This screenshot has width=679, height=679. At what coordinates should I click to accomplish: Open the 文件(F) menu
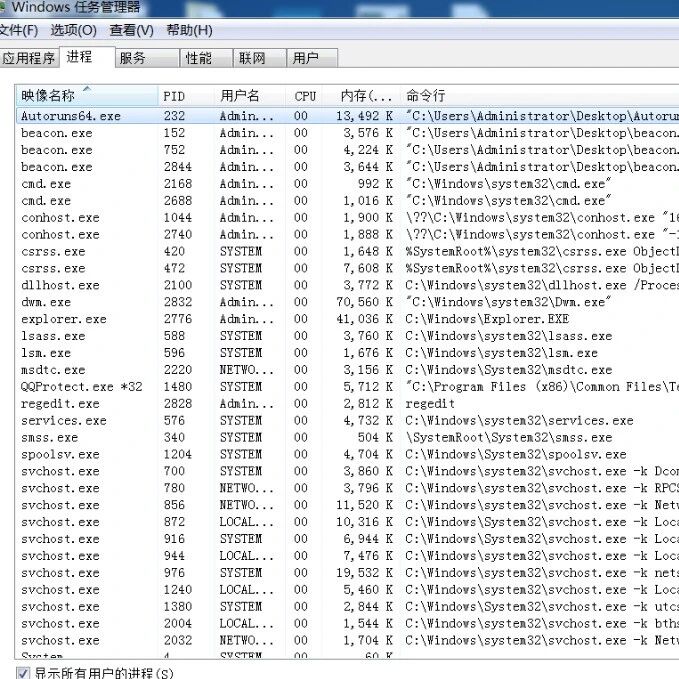coord(18,31)
